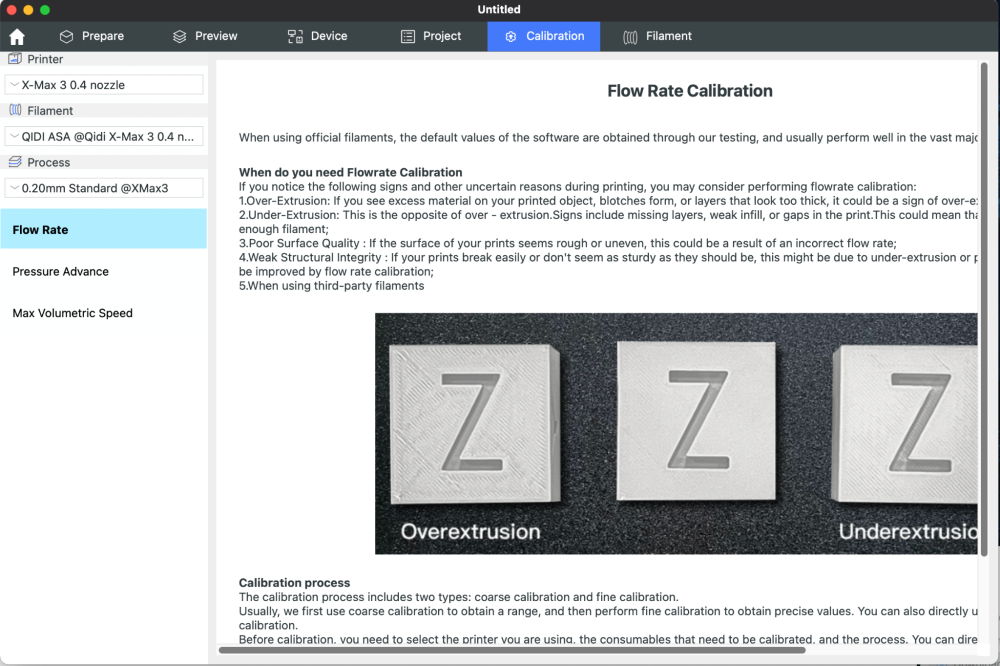Maximize the window with green button
The height and width of the screenshot is (666, 1000).
(45, 10)
